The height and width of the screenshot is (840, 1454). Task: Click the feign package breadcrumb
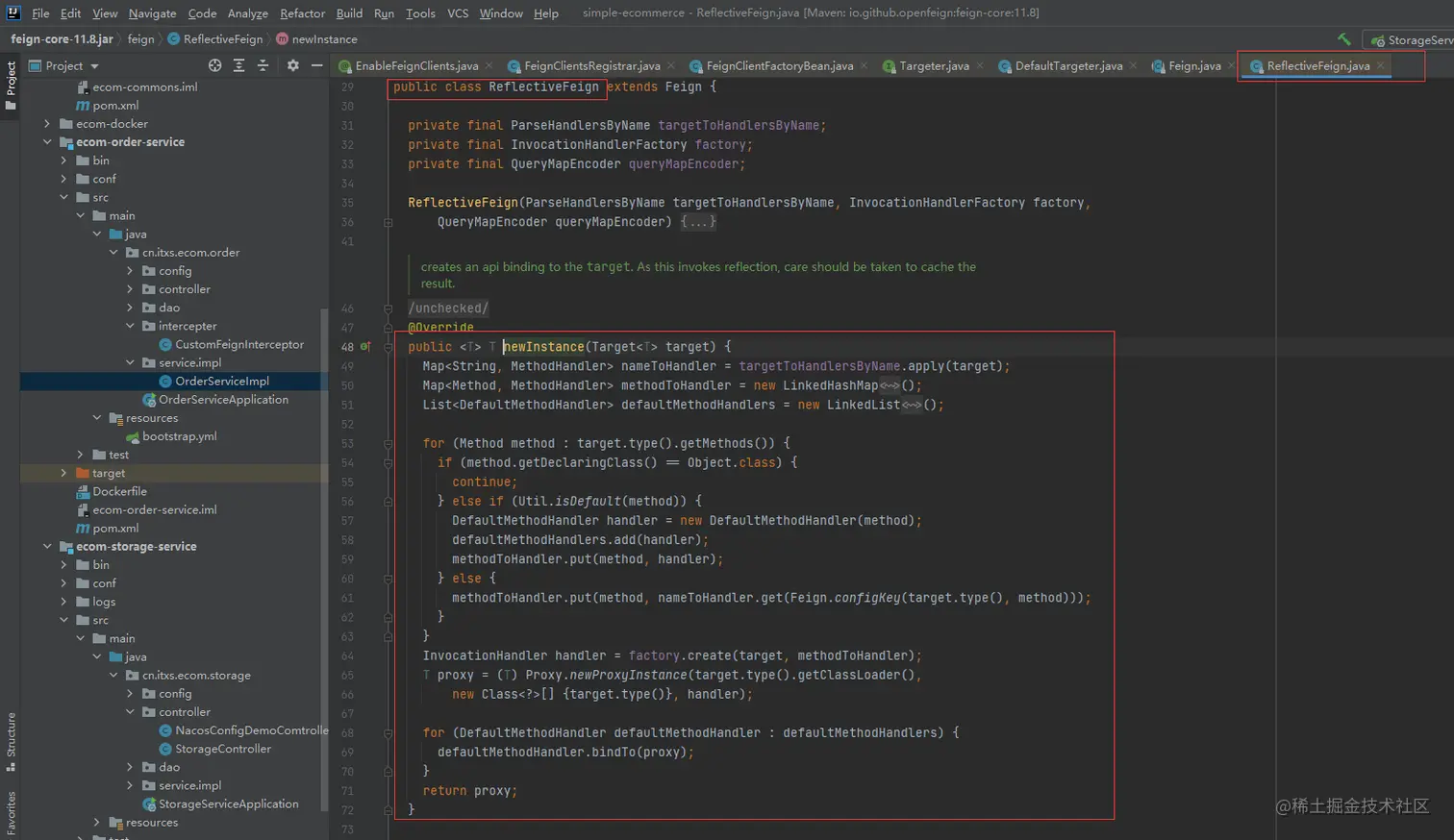[x=140, y=39]
